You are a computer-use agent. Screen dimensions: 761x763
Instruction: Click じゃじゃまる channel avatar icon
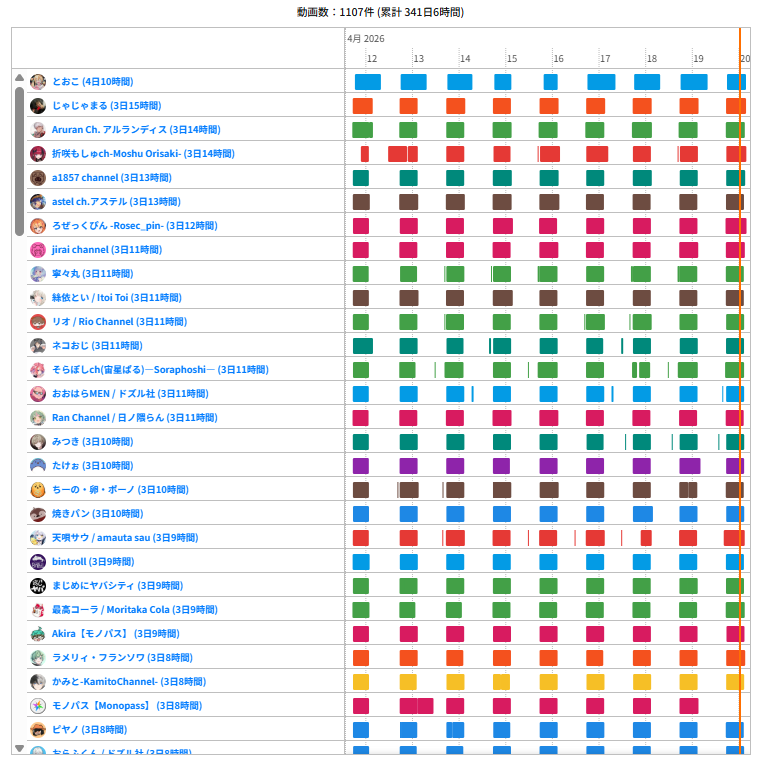[38, 106]
